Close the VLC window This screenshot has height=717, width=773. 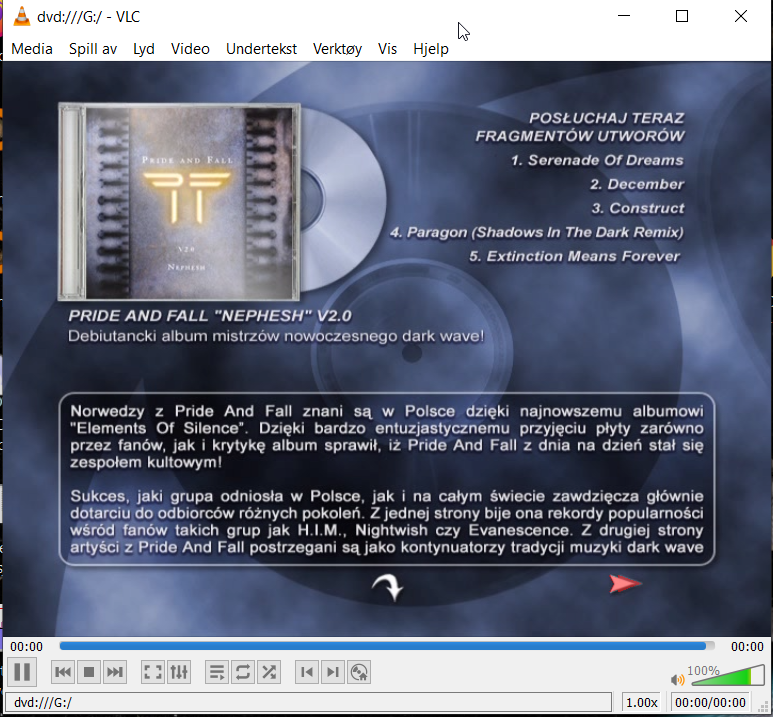pos(740,16)
